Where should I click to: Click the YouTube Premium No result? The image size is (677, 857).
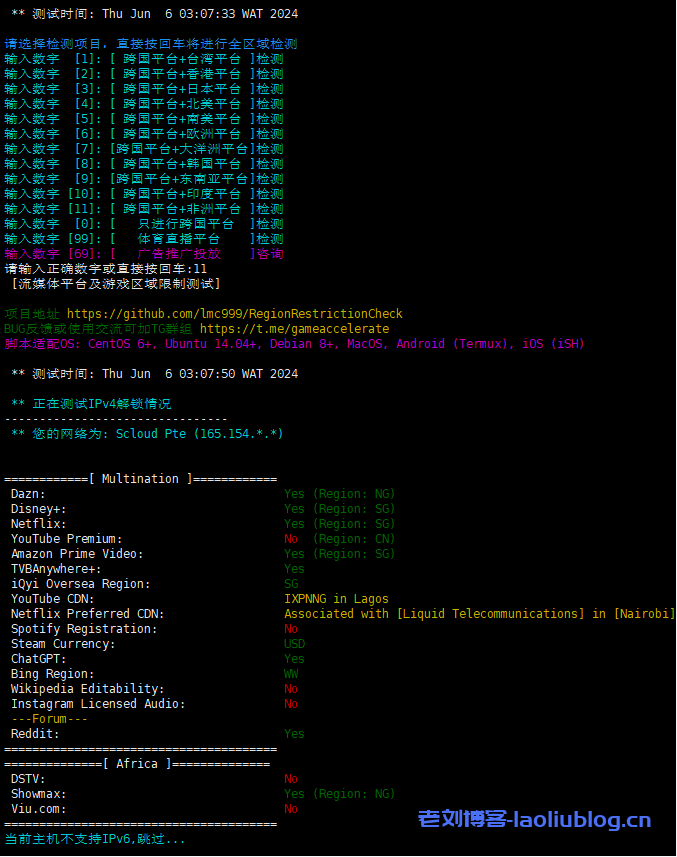point(291,539)
